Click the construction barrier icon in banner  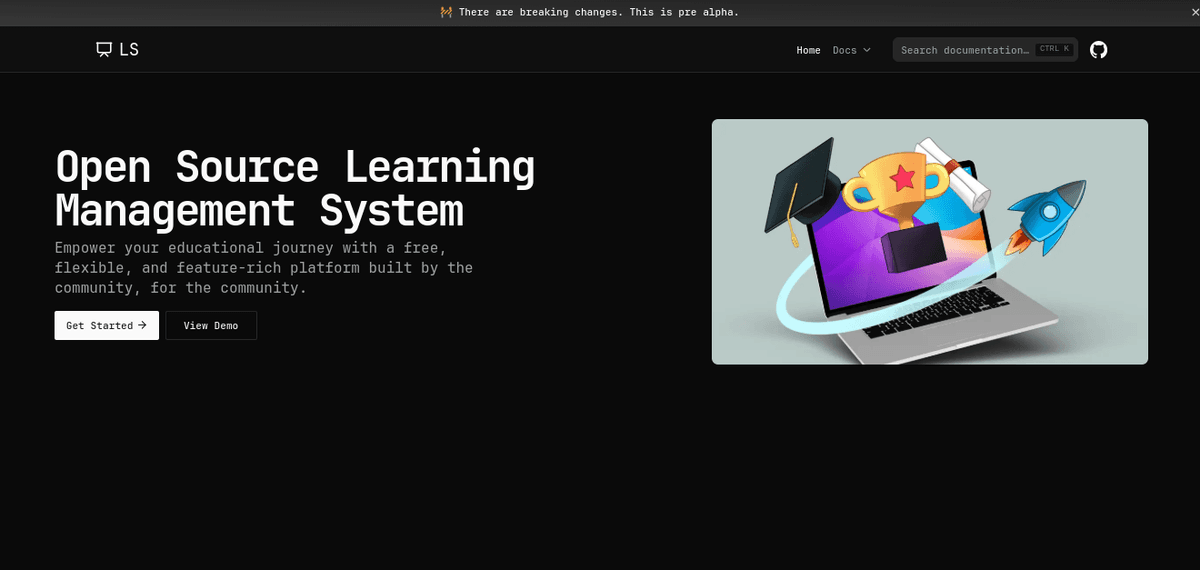pyautogui.click(x=446, y=13)
